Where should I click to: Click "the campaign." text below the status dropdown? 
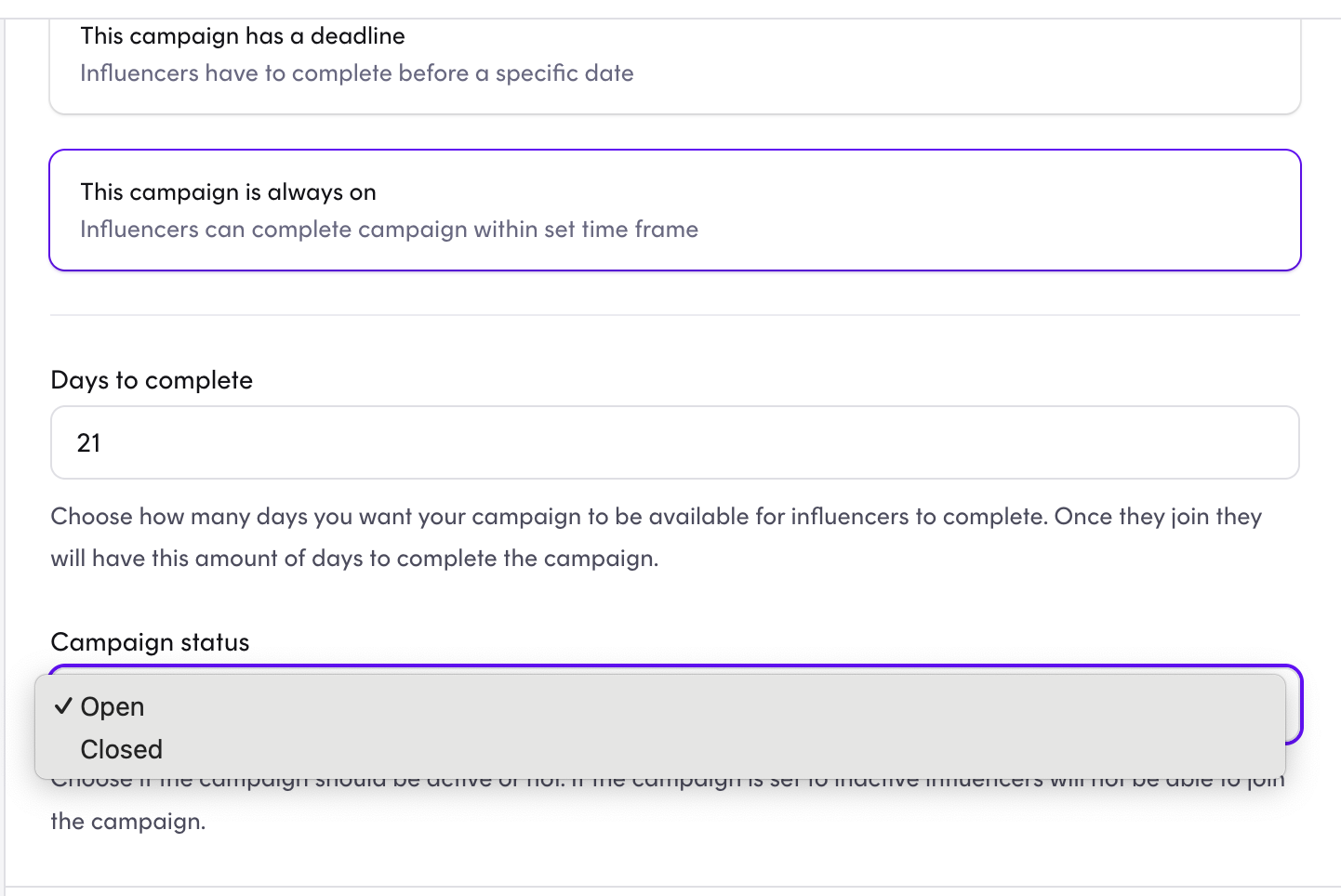tap(127, 822)
